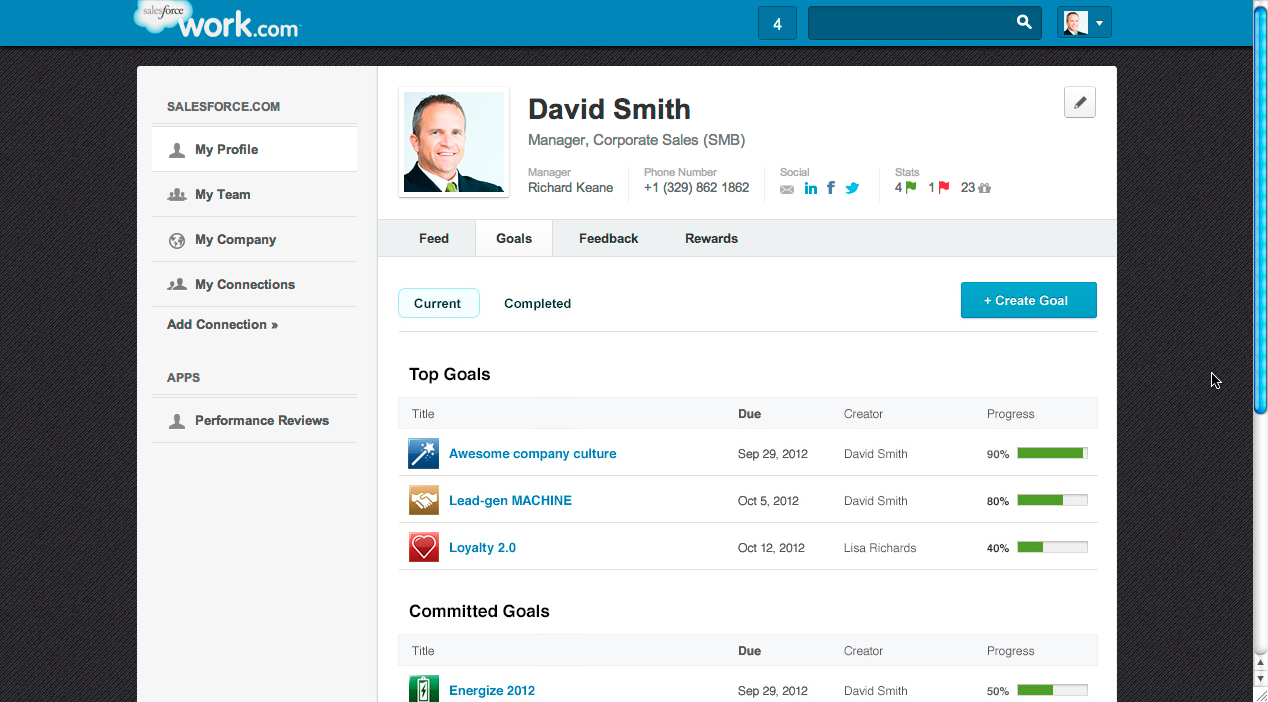The width and height of the screenshot is (1268, 702).
Task: Click the magnifier search icon
Action: pyautogui.click(x=1024, y=22)
